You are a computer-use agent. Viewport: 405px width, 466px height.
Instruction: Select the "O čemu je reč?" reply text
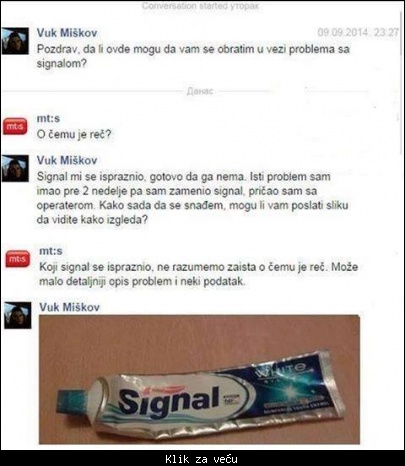tap(74, 135)
